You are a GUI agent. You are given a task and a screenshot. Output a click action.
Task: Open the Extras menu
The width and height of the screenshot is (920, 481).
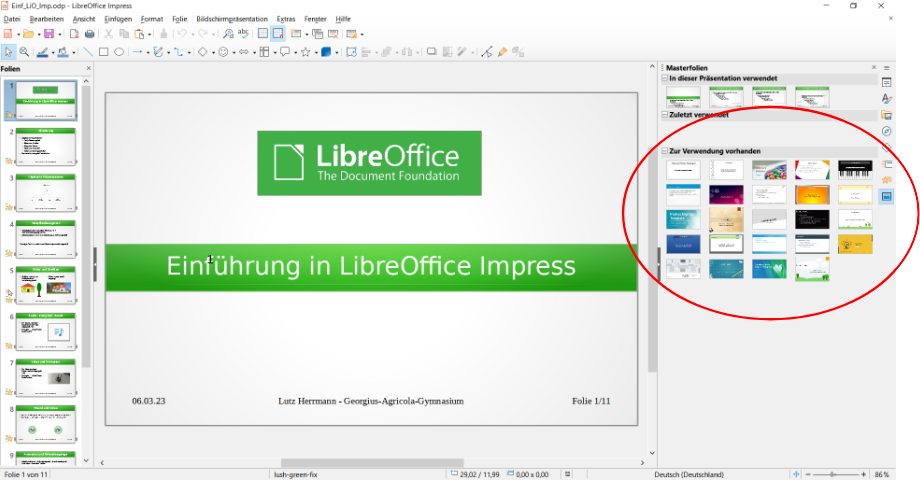click(x=286, y=19)
